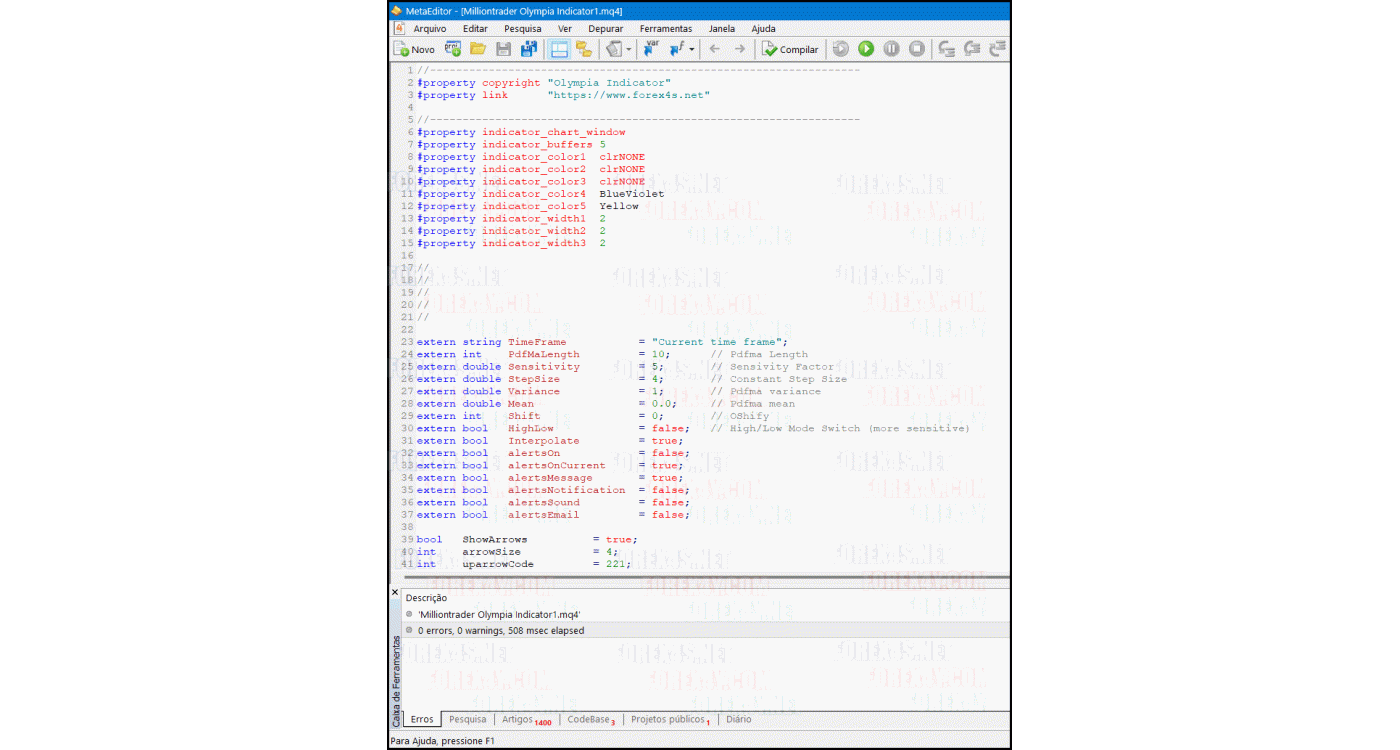The height and width of the screenshot is (750, 1400).
Task: Open the snippets dropdown arrow
Action: coord(629,49)
